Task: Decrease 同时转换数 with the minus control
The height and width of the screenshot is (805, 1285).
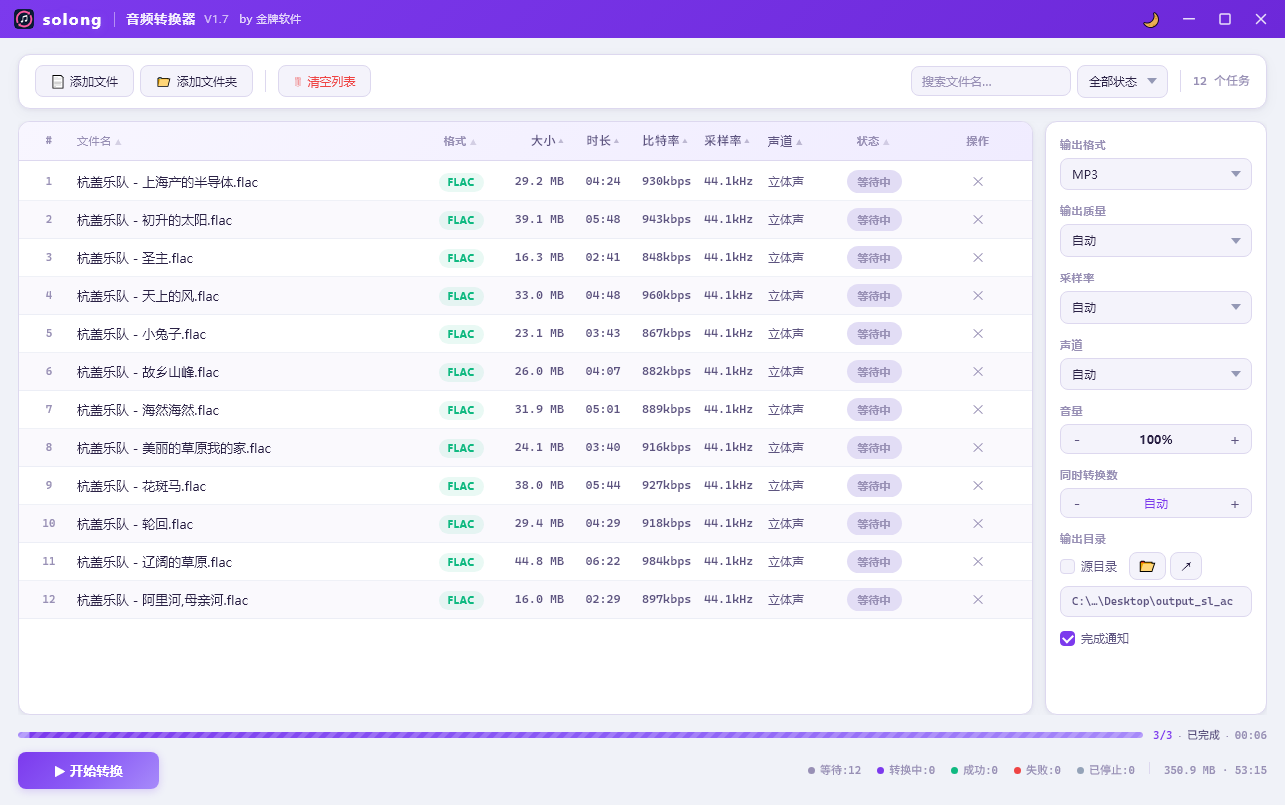Action: tap(1077, 503)
